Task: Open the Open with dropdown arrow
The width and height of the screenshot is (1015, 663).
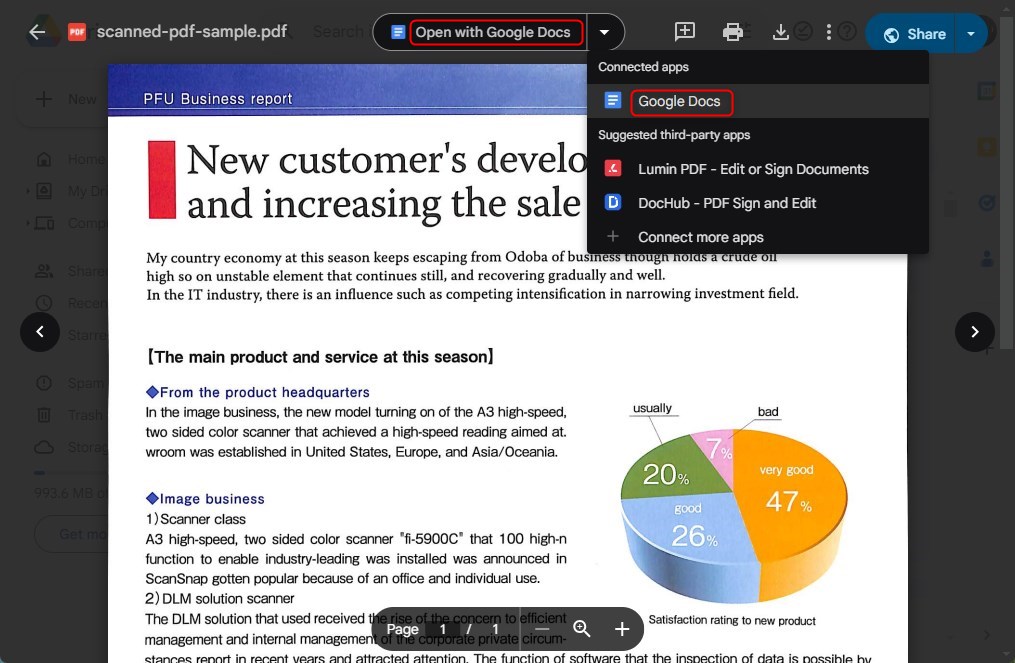Action: pos(605,32)
